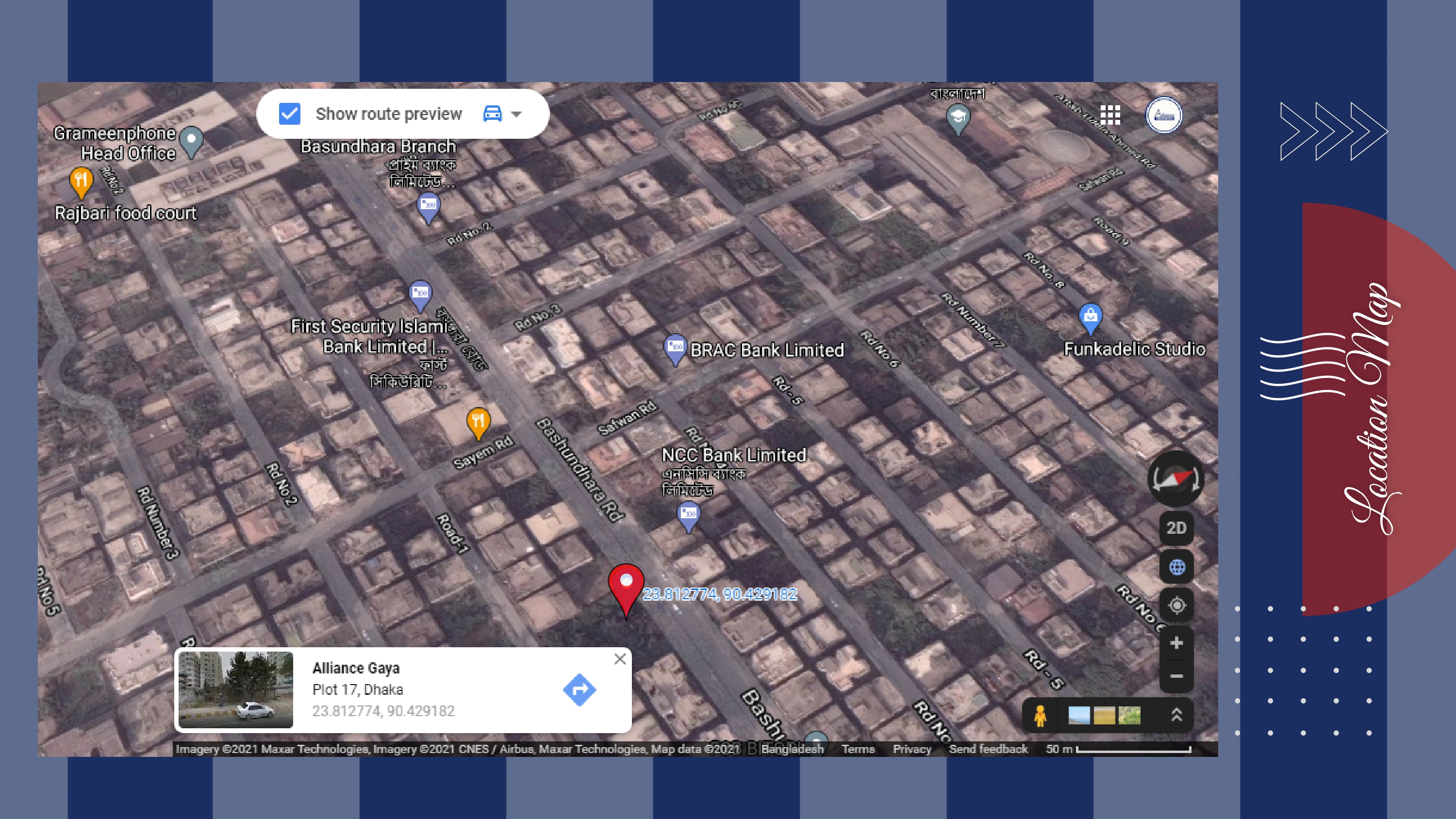The width and height of the screenshot is (1456, 819).
Task: Open the driving travel mode dropdown
Action: (x=516, y=114)
